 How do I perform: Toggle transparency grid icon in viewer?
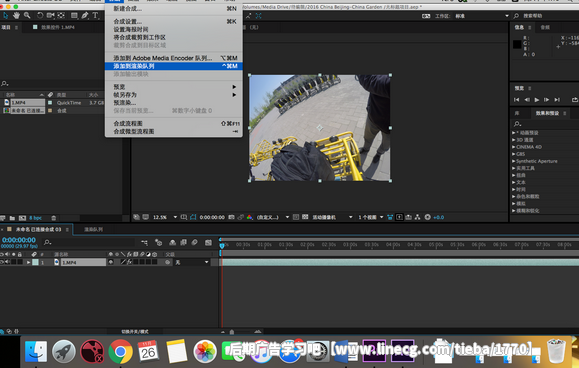(x=305, y=217)
